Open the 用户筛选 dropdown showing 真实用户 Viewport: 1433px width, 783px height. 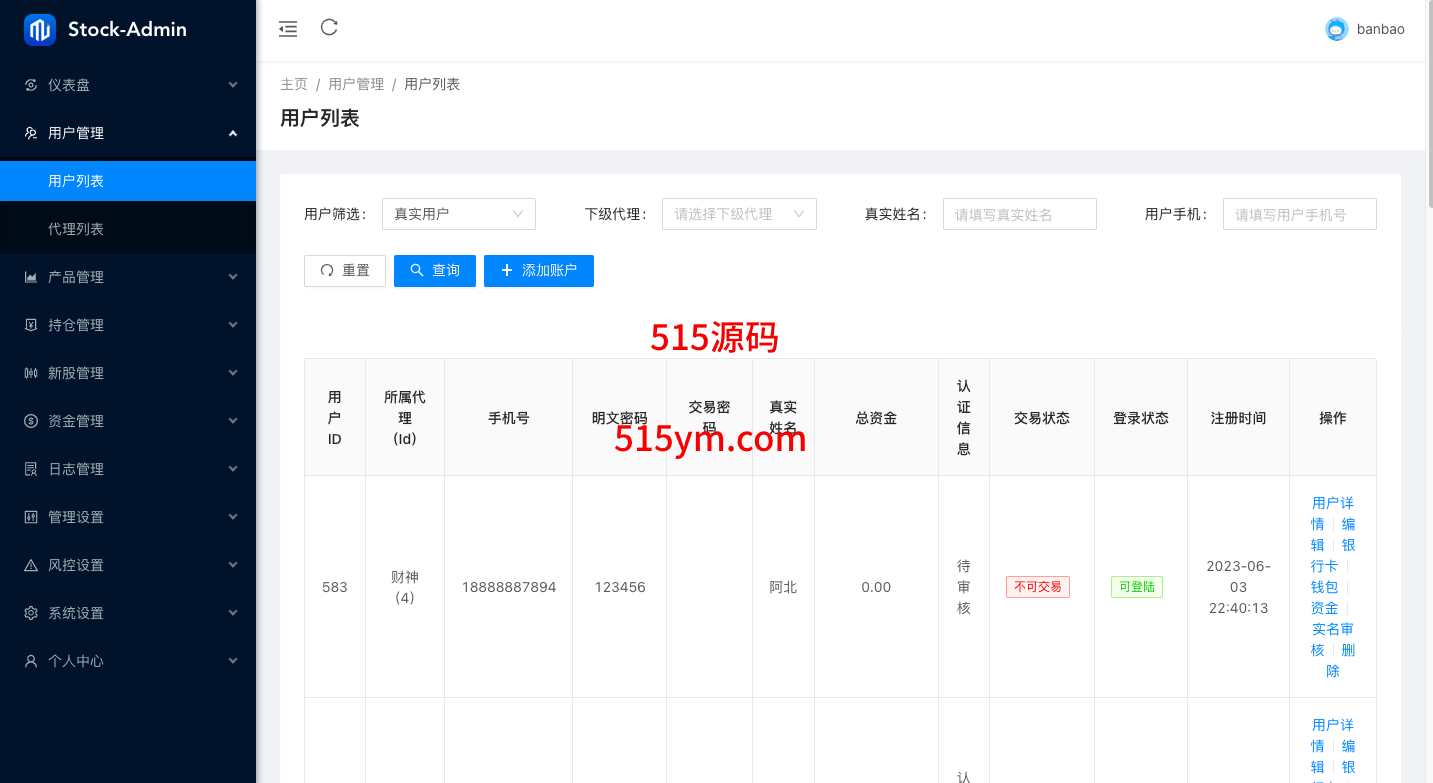458,214
